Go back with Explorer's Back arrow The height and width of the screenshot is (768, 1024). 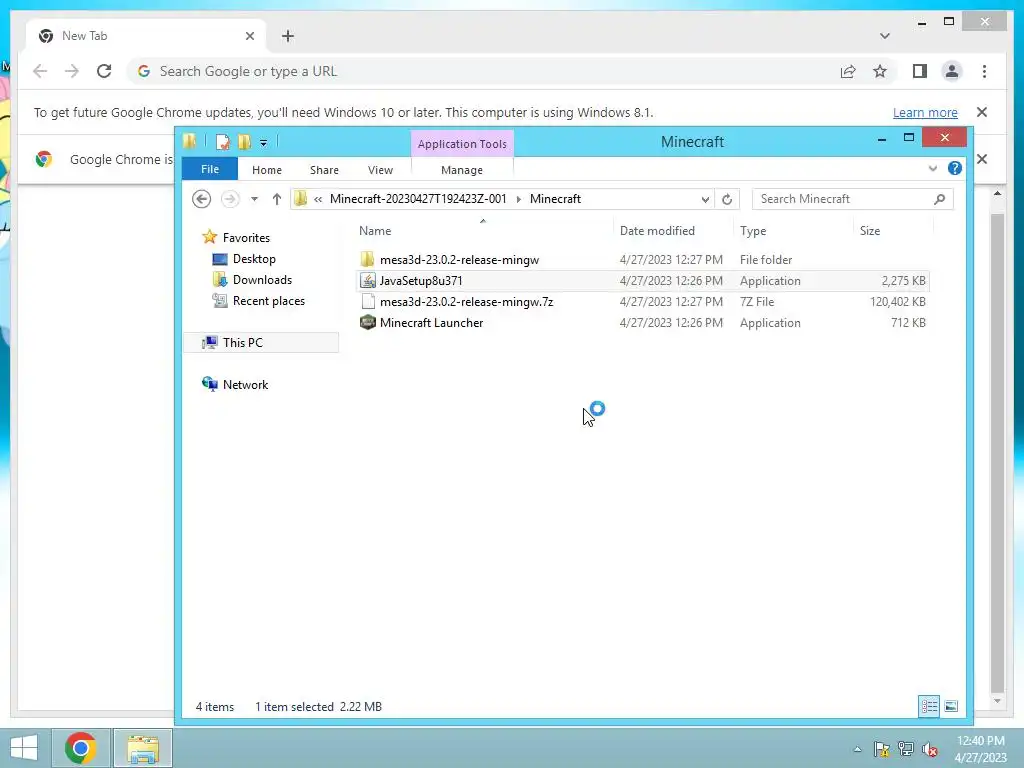(201, 199)
